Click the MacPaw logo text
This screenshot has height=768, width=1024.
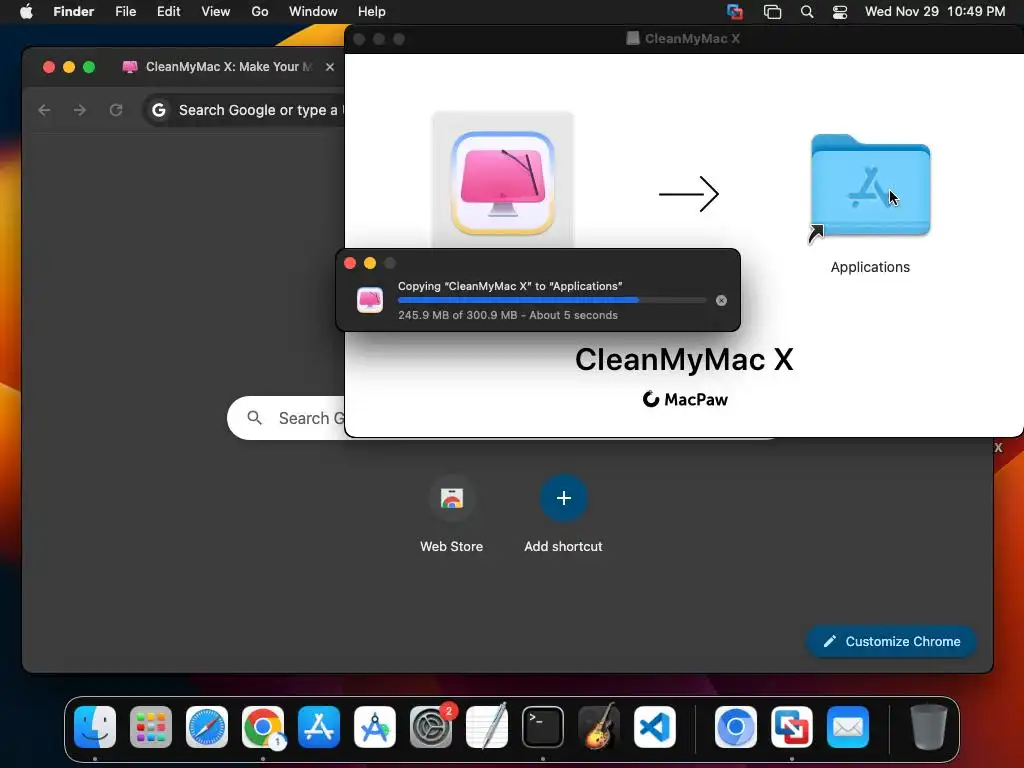pos(685,399)
